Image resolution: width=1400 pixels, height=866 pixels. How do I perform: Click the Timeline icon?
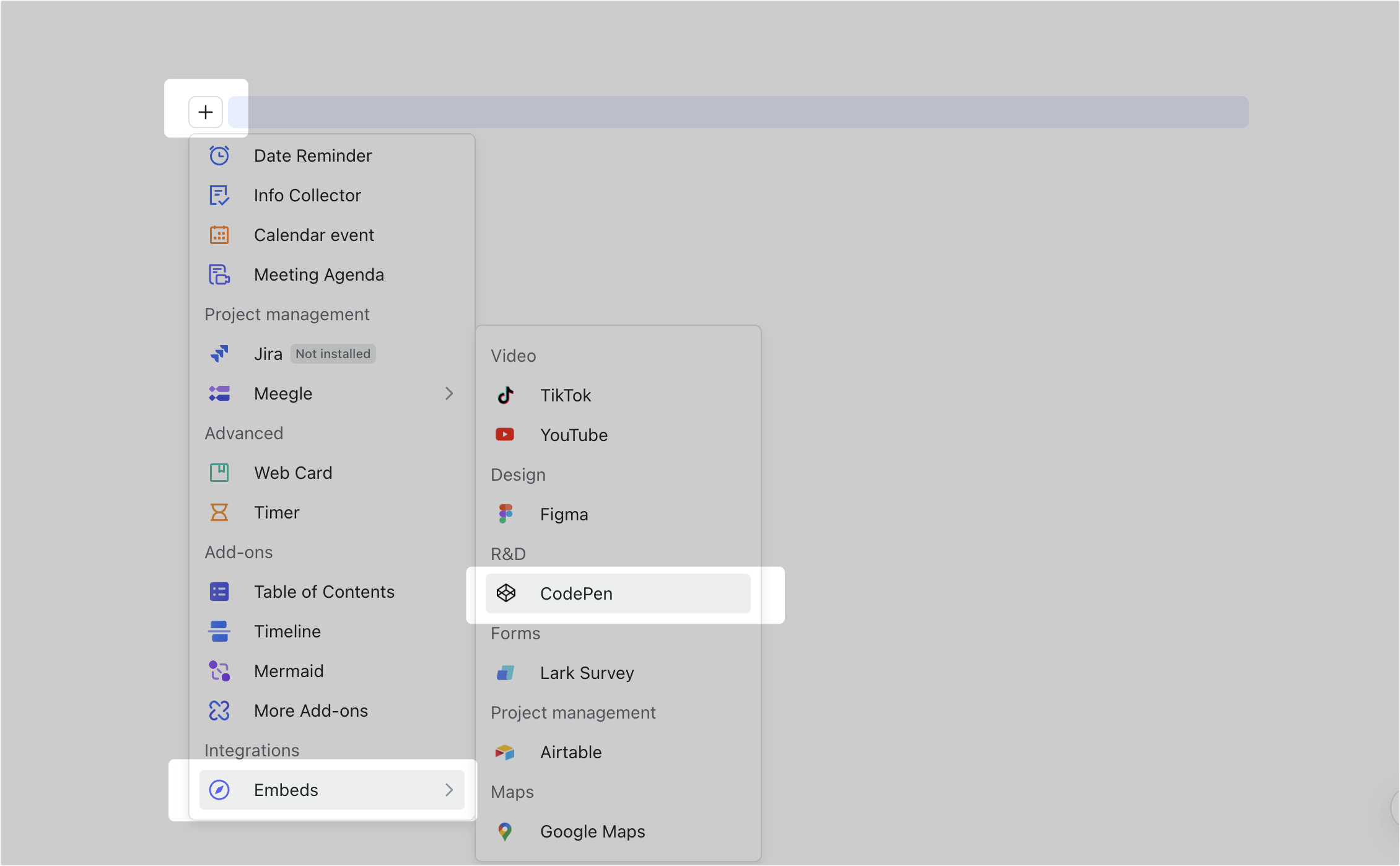[219, 631]
